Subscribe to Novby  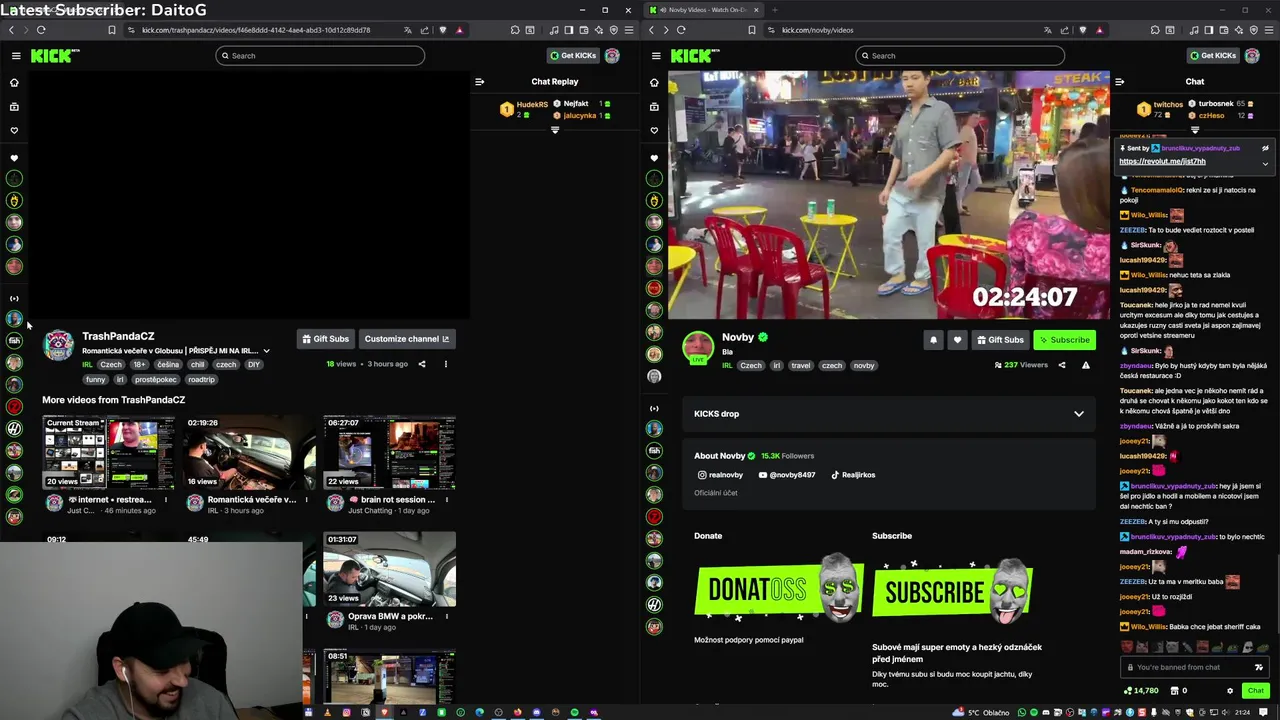click(1064, 340)
